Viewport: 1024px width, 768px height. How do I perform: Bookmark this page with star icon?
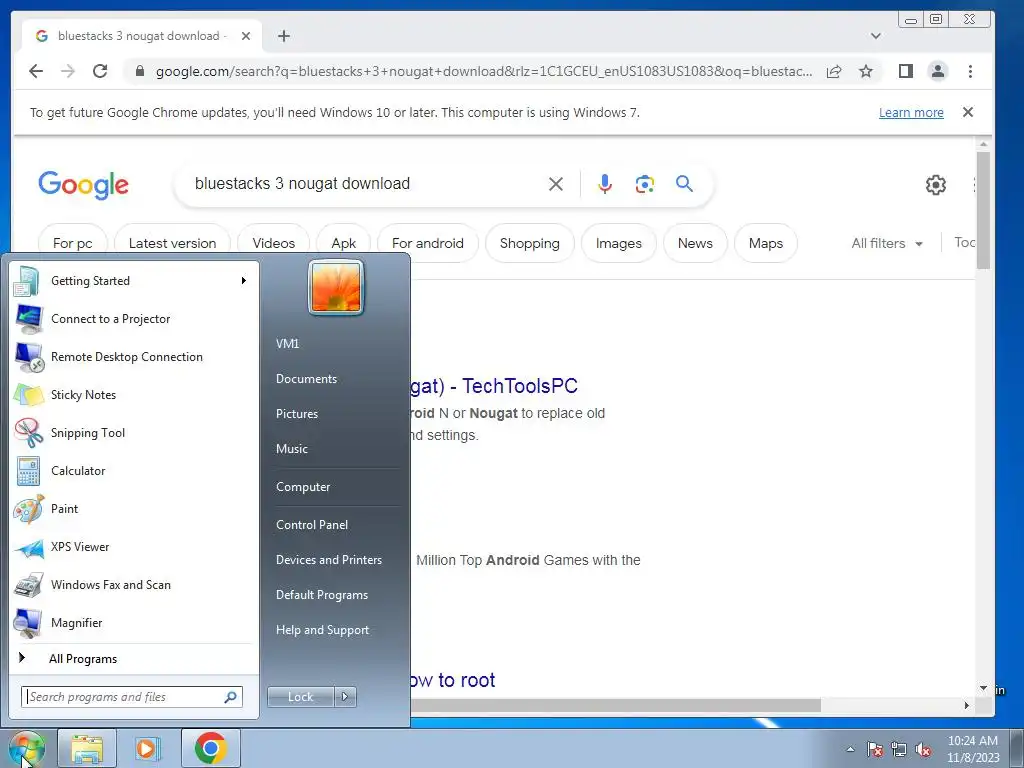(x=866, y=71)
